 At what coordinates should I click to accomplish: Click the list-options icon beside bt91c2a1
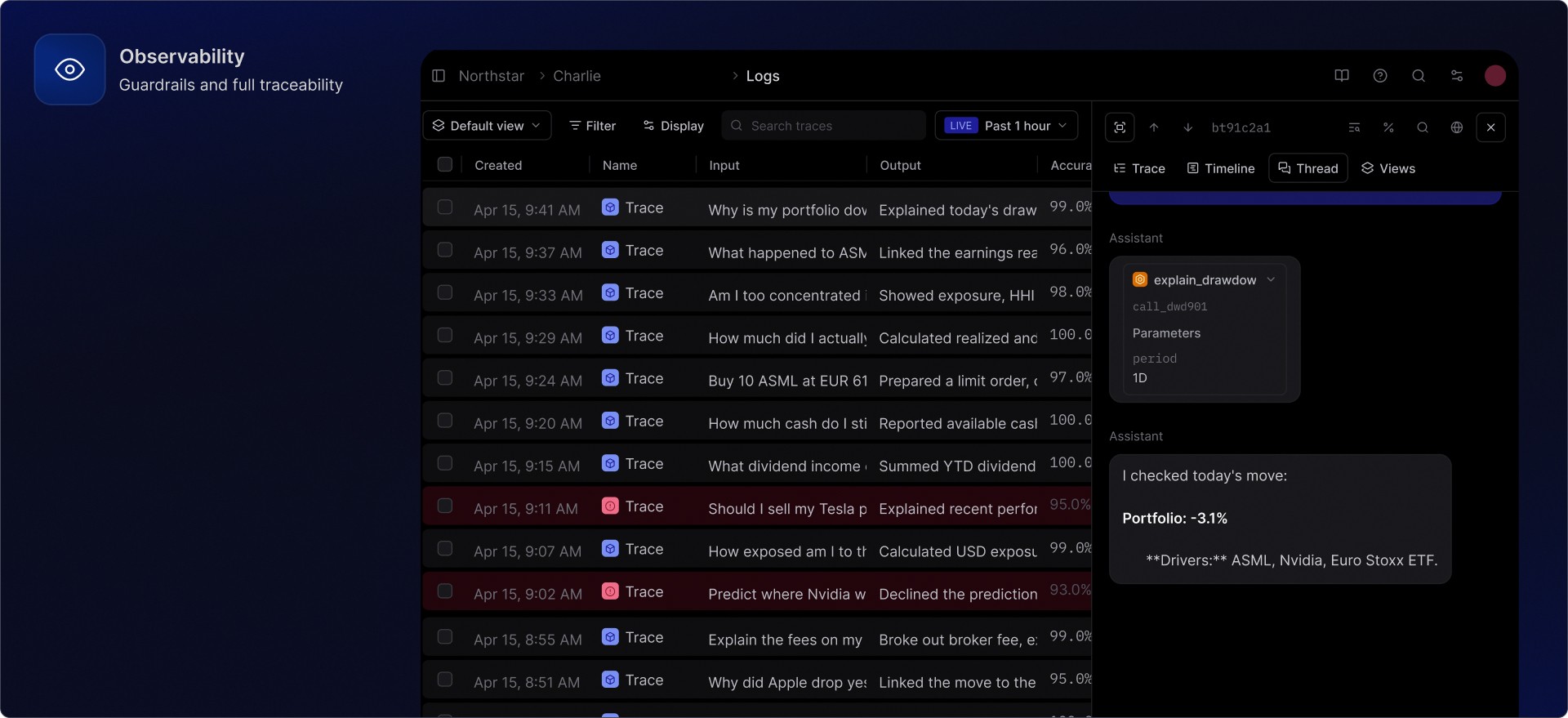click(x=1354, y=127)
